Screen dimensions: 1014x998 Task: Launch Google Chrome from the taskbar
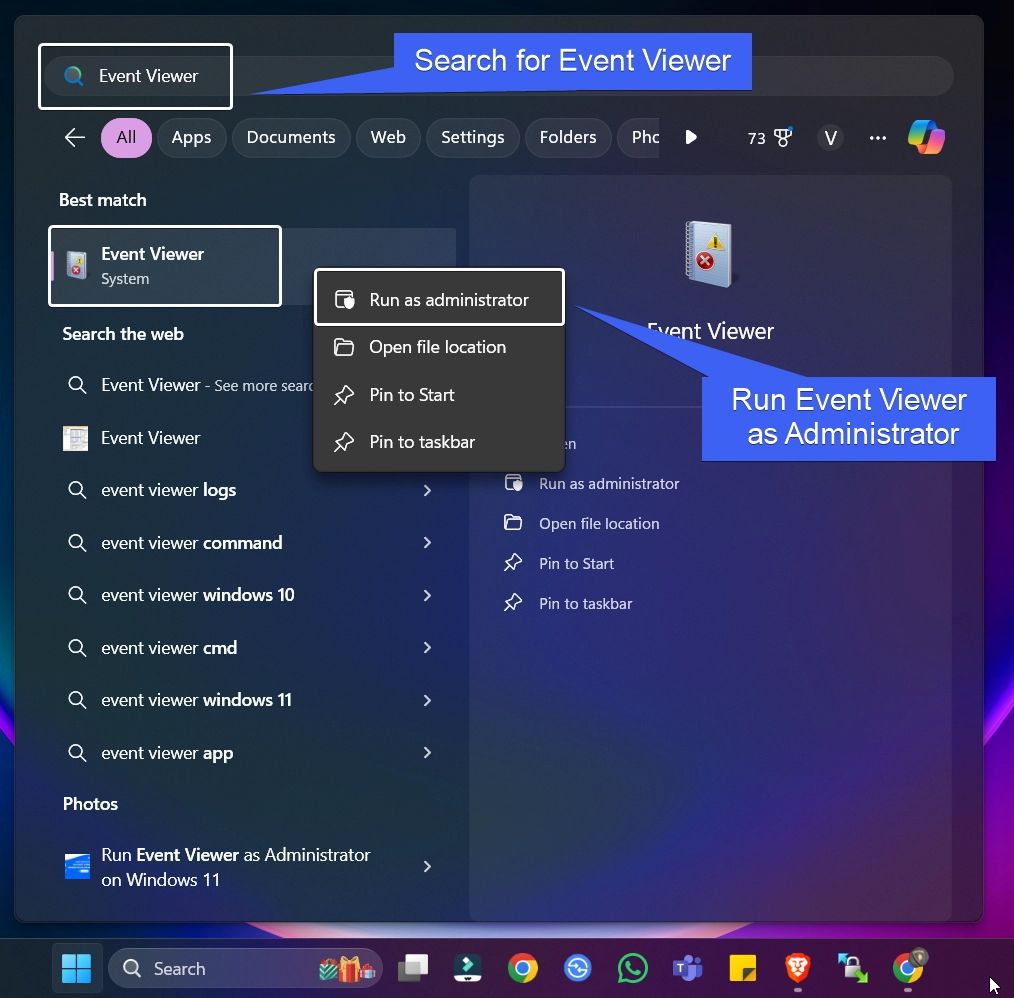point(522,968)
